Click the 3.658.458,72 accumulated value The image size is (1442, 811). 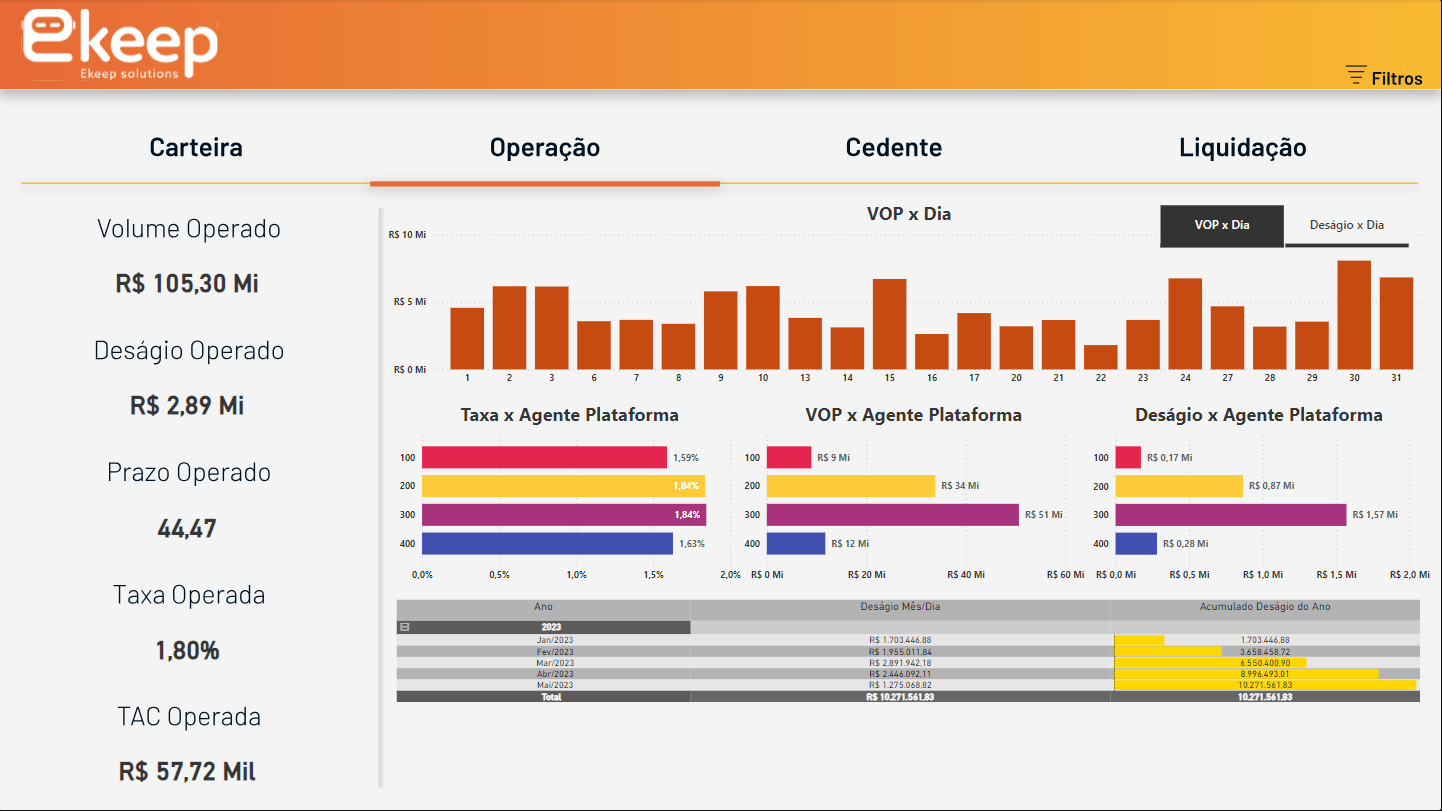pyautogui.click(x=1265, y=651)
